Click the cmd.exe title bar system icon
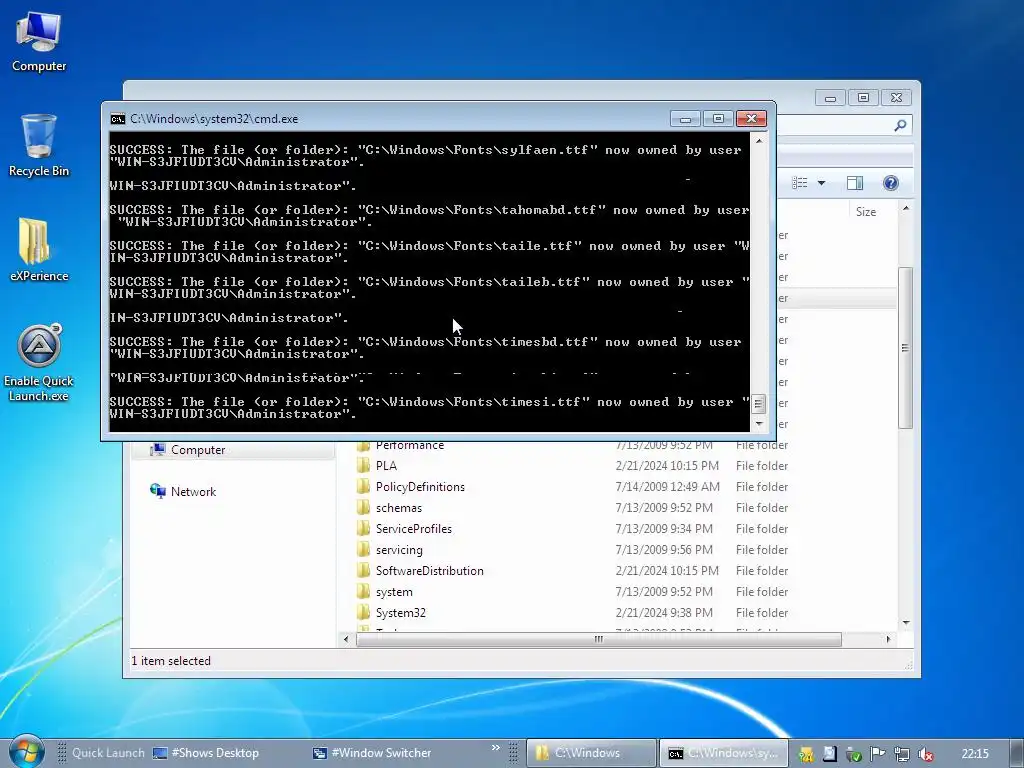Screen dimensions: 1024x768 (118, 119)
